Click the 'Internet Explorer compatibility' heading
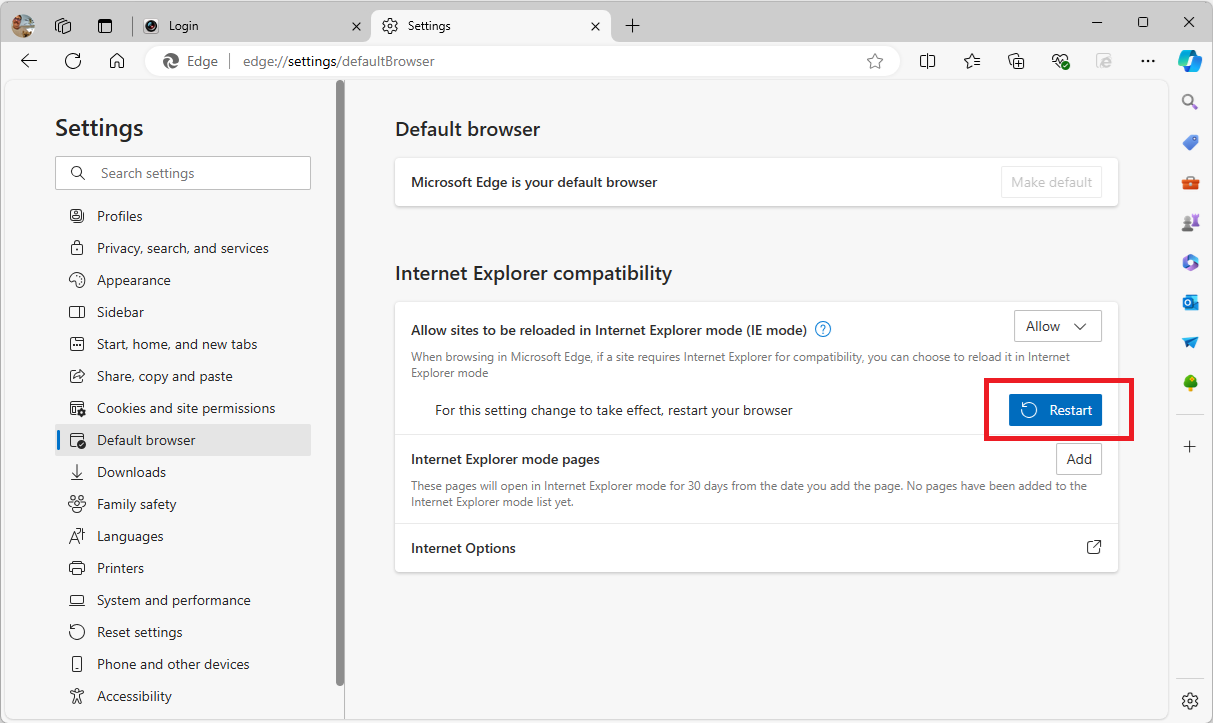Screen dimensions: 1213x723 click(x=533, y=273)
